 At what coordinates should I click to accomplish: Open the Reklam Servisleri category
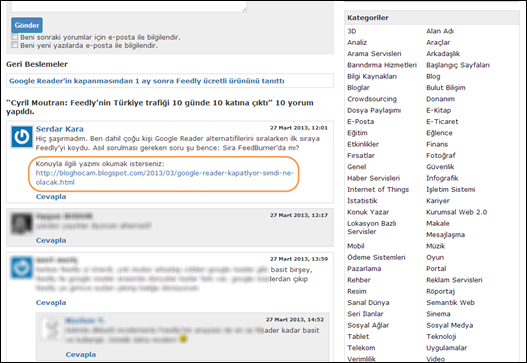click(454, 280)
